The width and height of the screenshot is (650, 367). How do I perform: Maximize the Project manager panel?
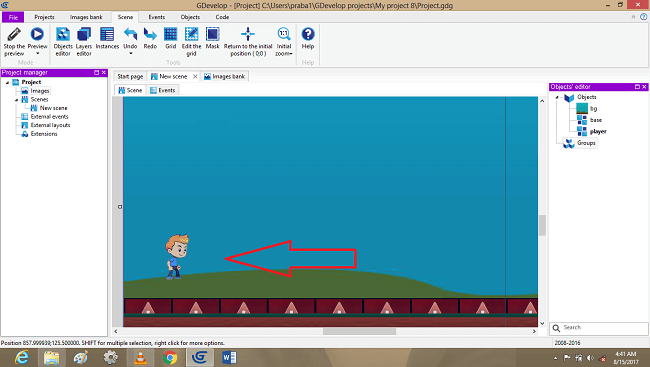[97, 73]
